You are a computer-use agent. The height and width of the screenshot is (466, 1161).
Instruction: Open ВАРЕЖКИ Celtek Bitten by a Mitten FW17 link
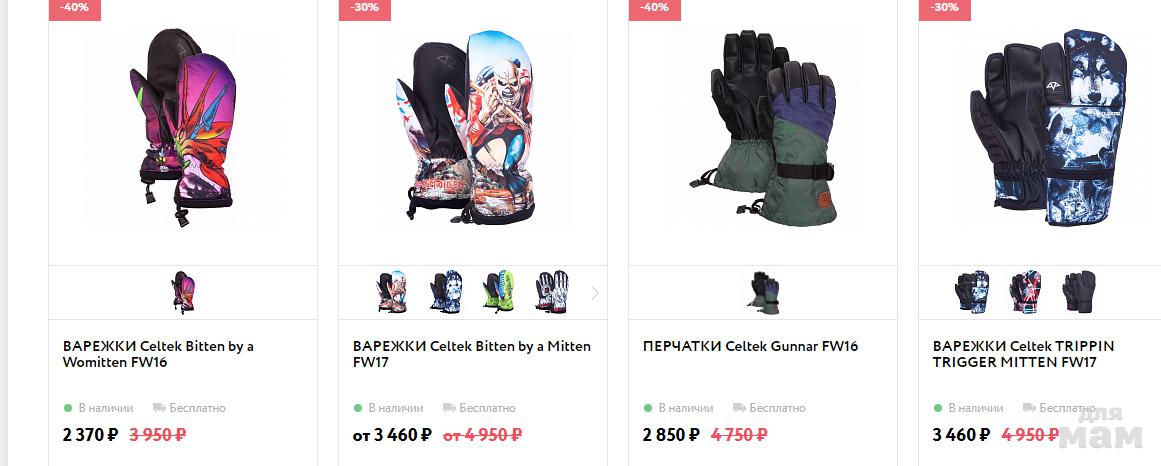(x=472, y=354)
